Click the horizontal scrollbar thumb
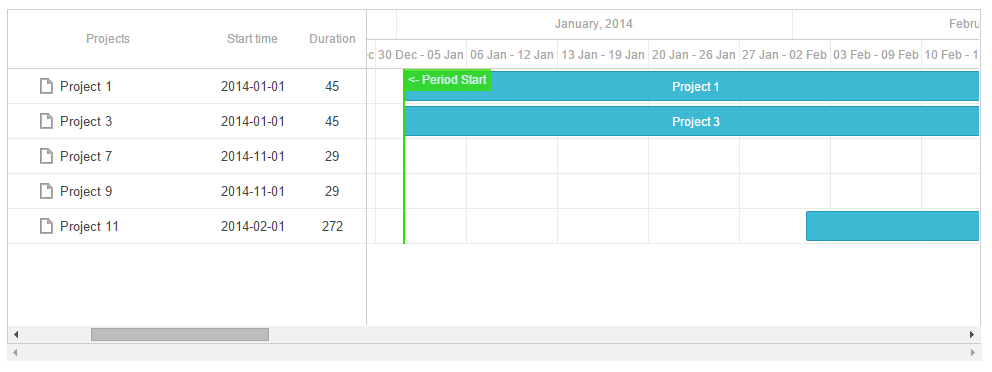992x372 pixels. pyautogui.click(x=180, y=335)
